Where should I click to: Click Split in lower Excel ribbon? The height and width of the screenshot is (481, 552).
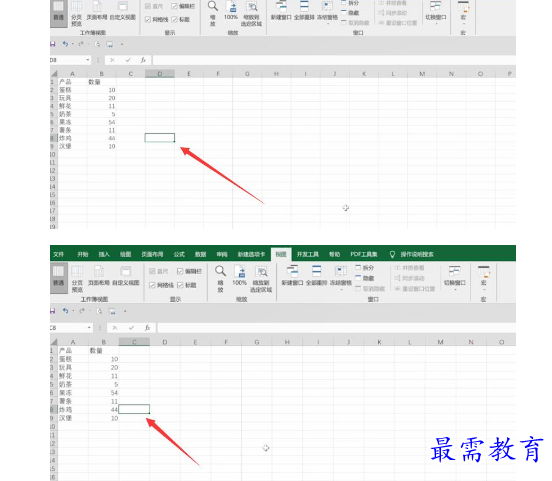[x=365, y=268]
